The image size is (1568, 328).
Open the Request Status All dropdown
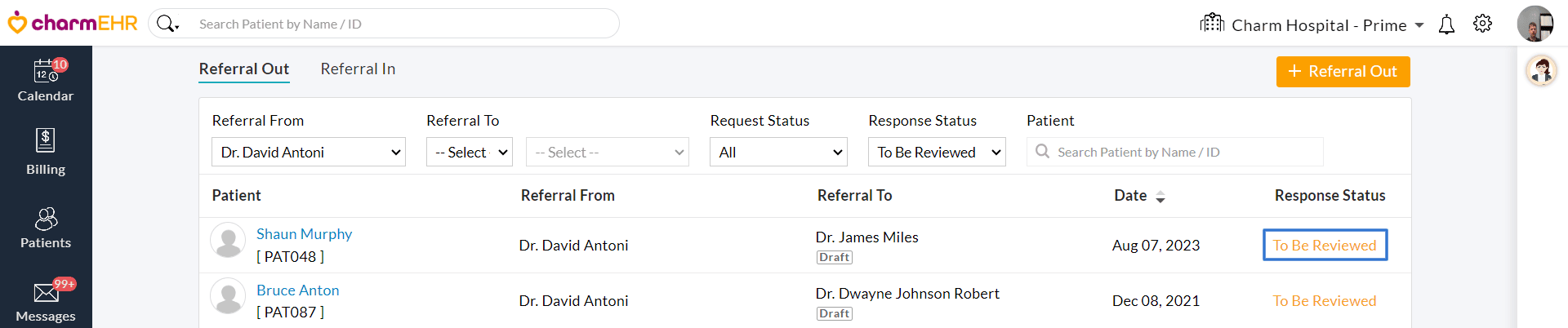click(x=779, y=152)
